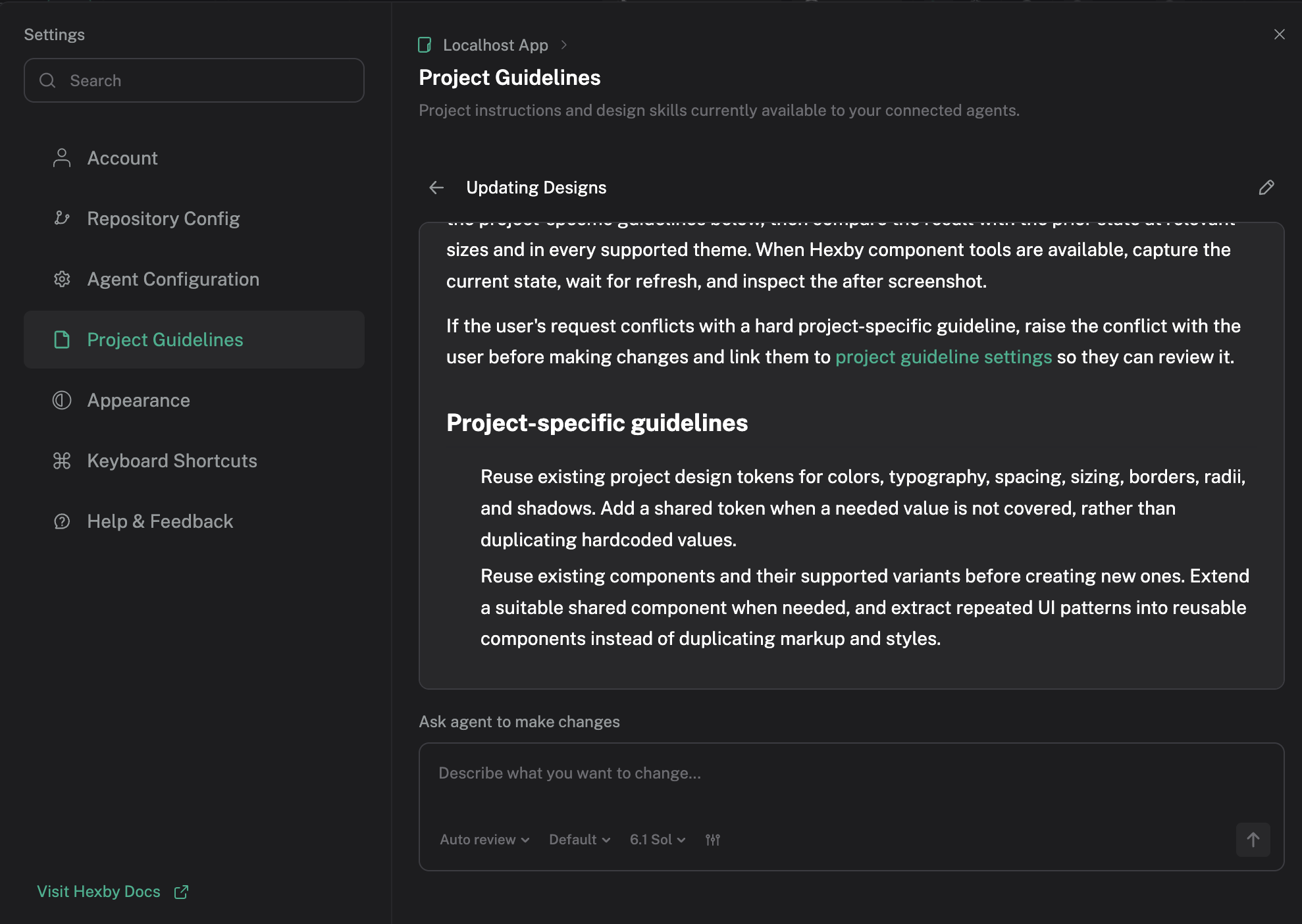
Task: Open the Account settings section
Action: click(194, 158)
